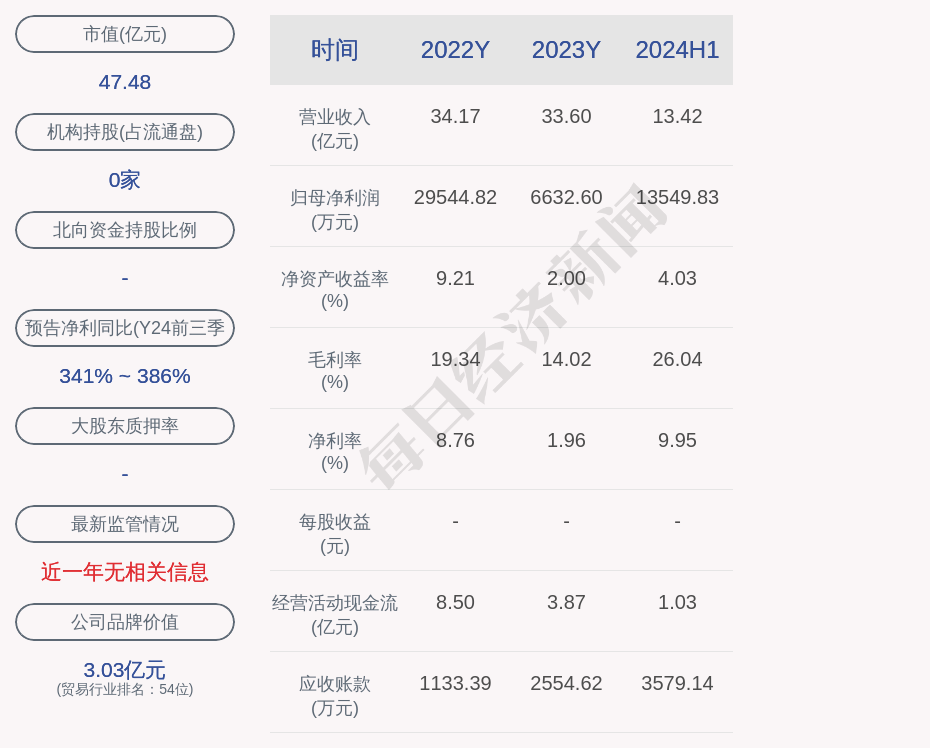Click the 营业收入 row label
The height and width of the screenshot is (748, 930).
[x=334, y=128]
